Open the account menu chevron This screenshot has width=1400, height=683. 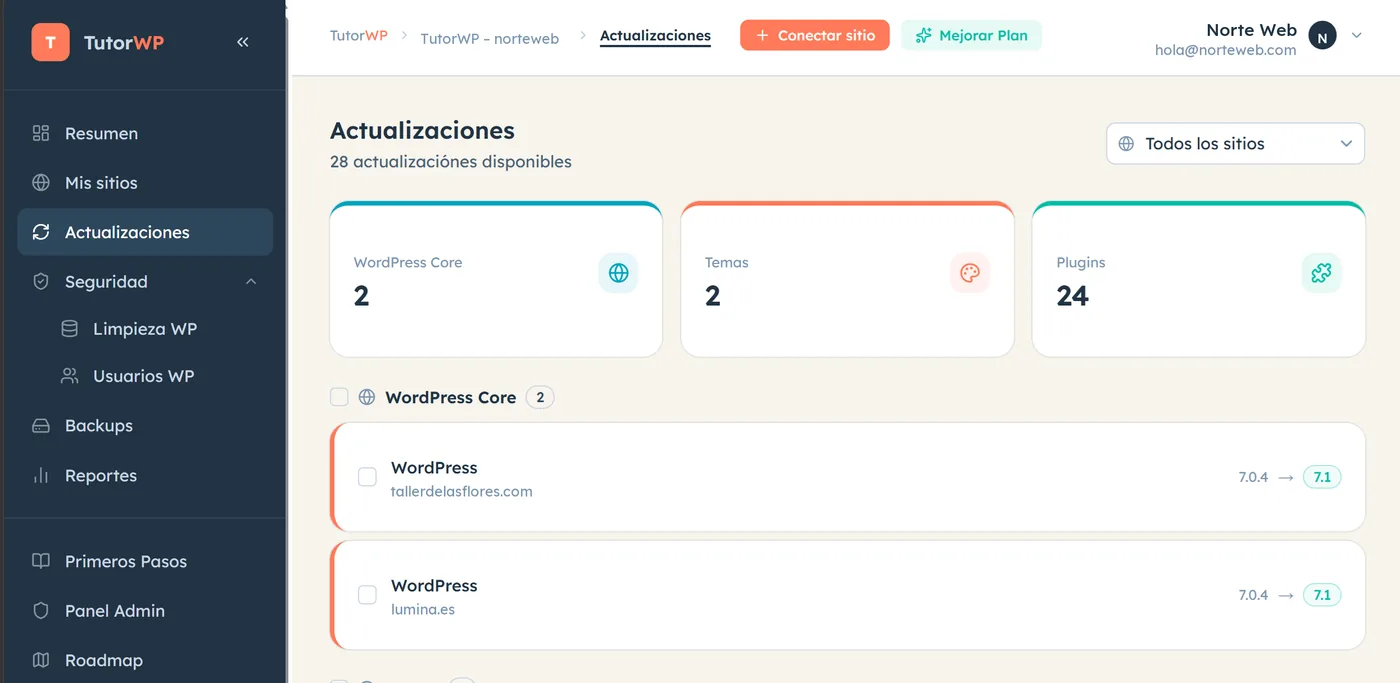1357,36
